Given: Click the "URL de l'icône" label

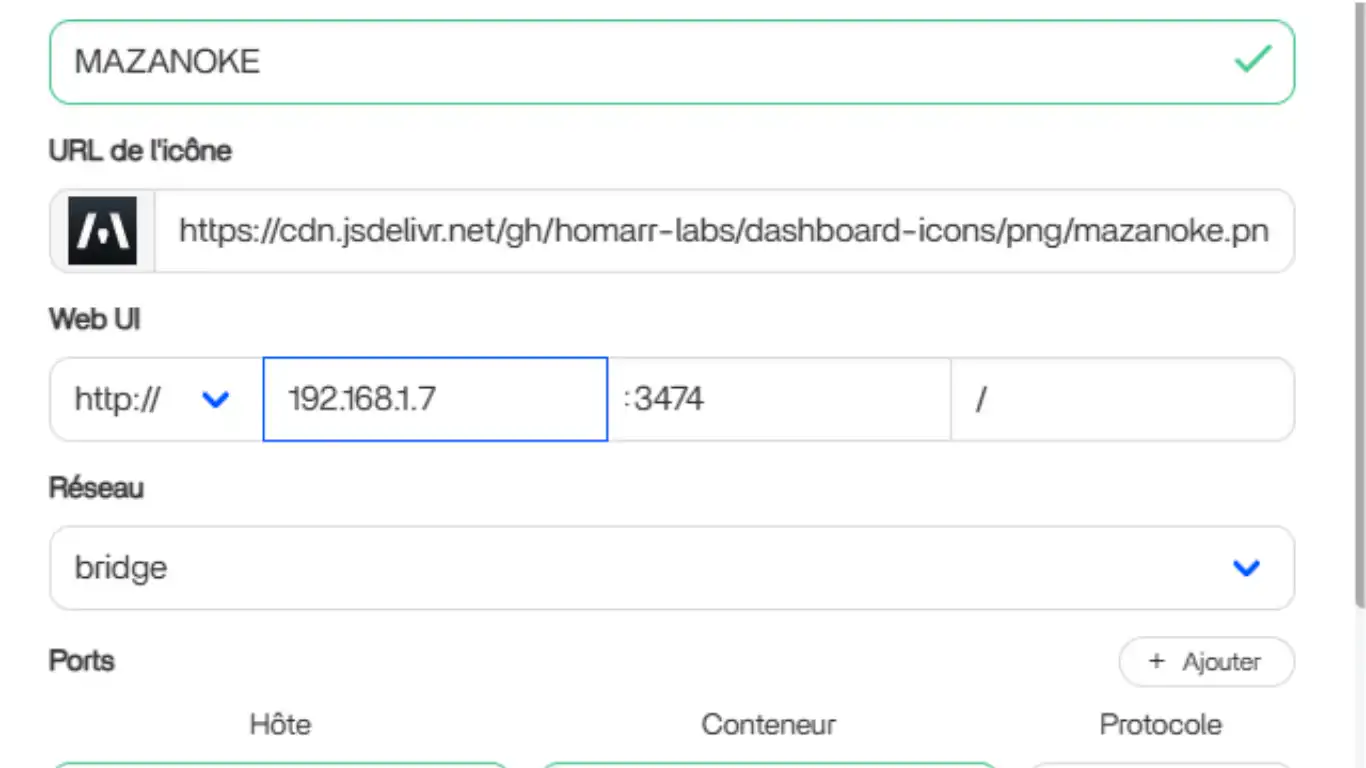Looking at the screenshot, I should [140, 151].
